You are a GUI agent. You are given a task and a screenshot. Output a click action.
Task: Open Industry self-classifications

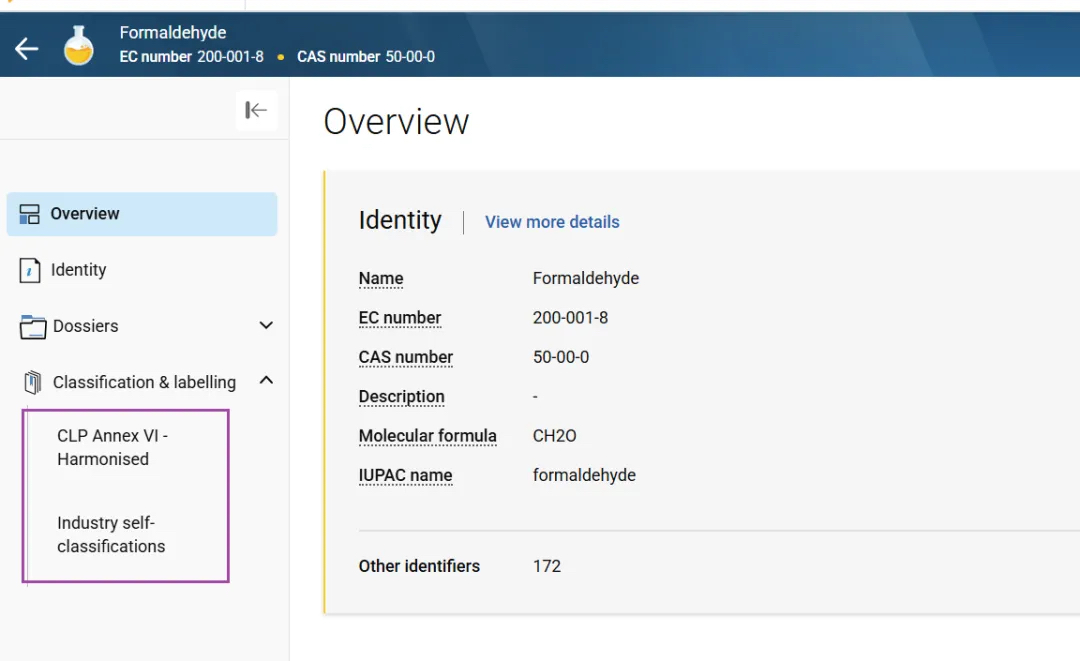[x=111, y=534]
